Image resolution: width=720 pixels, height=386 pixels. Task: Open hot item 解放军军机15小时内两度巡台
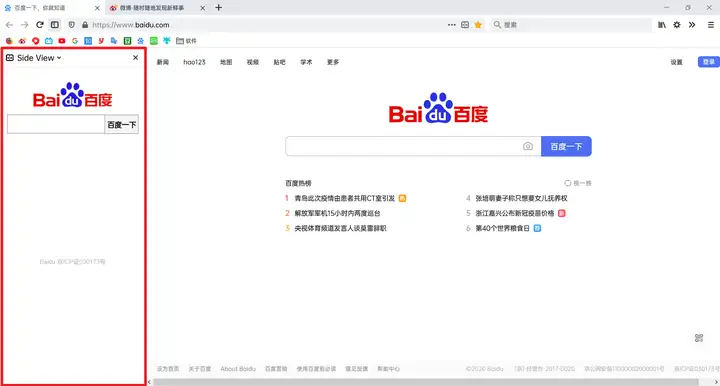(338, 213)
